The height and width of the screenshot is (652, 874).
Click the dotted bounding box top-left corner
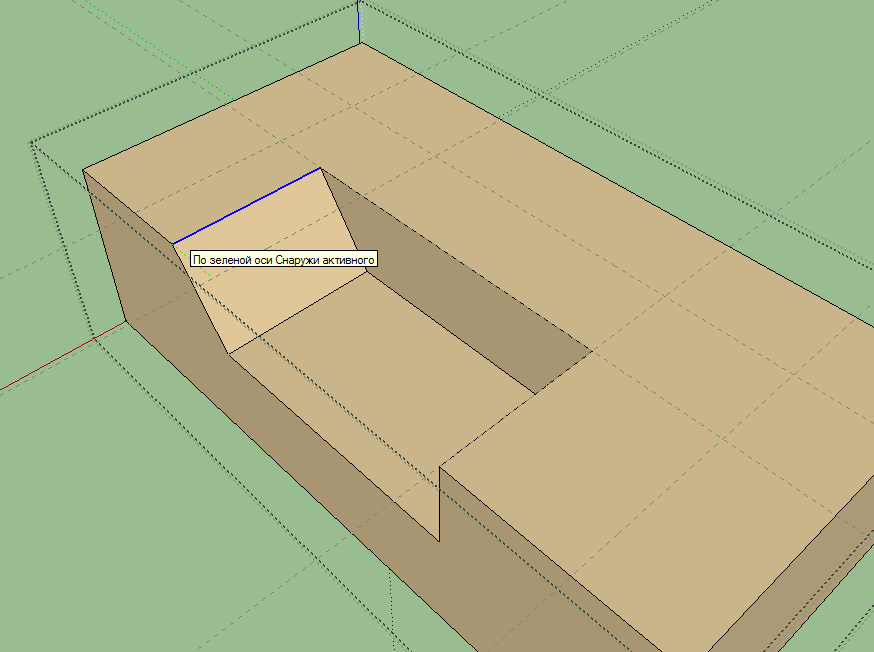32,142
